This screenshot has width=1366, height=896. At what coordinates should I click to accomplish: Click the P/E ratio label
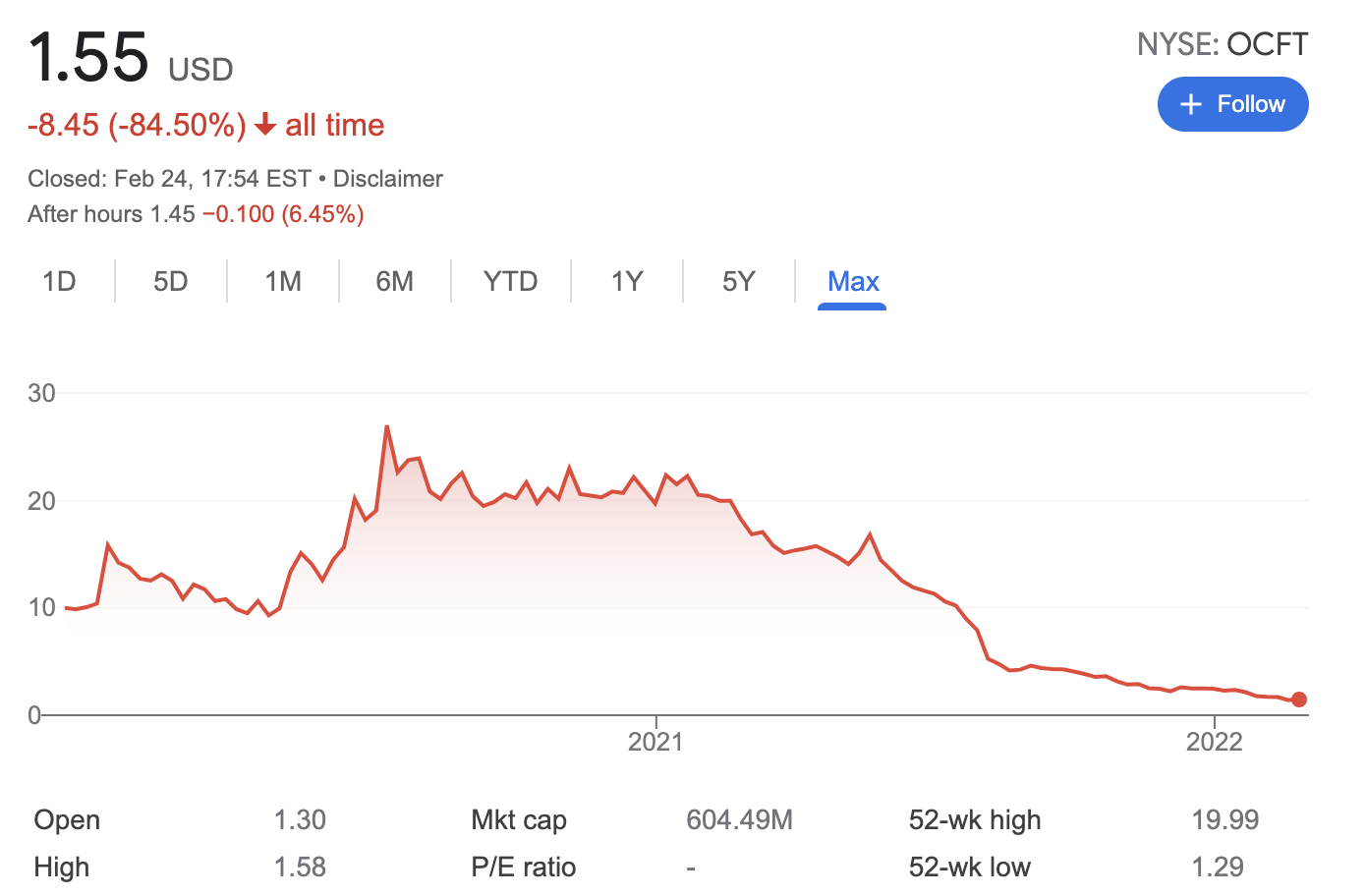(x=523, y=867)
